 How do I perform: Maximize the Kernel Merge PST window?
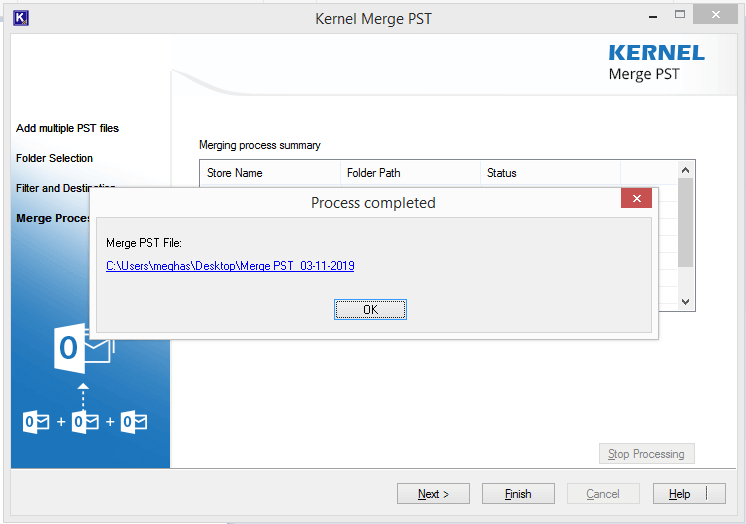(x=680, y=15)
